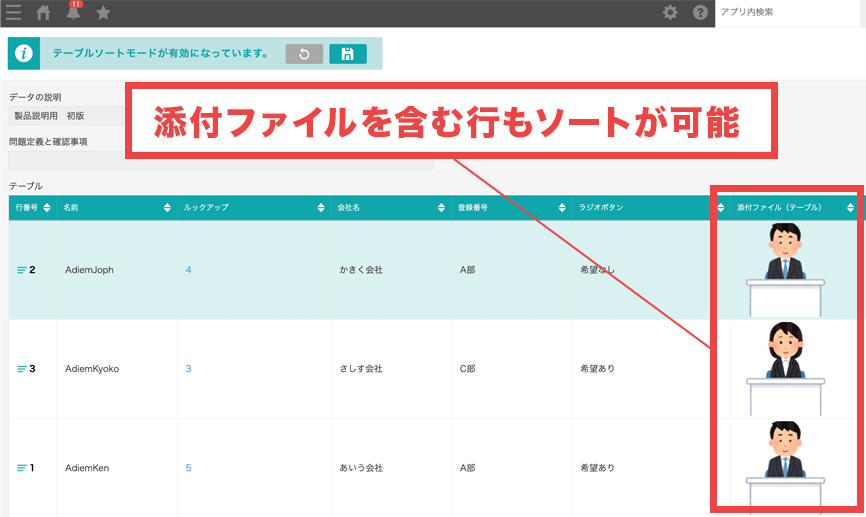Open lookup link 3 in AdiemKyoko row
The width and height of the screenshot is (866, 517).
pos(188,369)
